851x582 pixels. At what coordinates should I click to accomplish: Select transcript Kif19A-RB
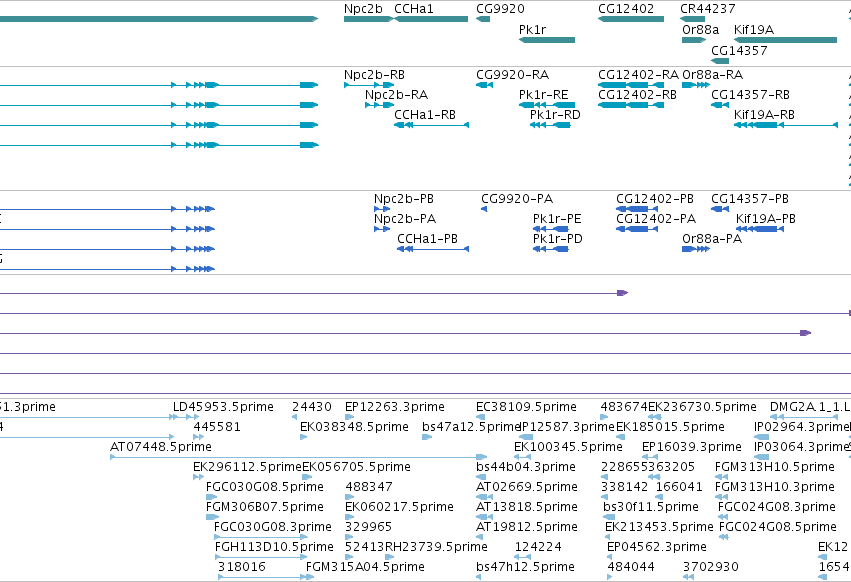785,125
